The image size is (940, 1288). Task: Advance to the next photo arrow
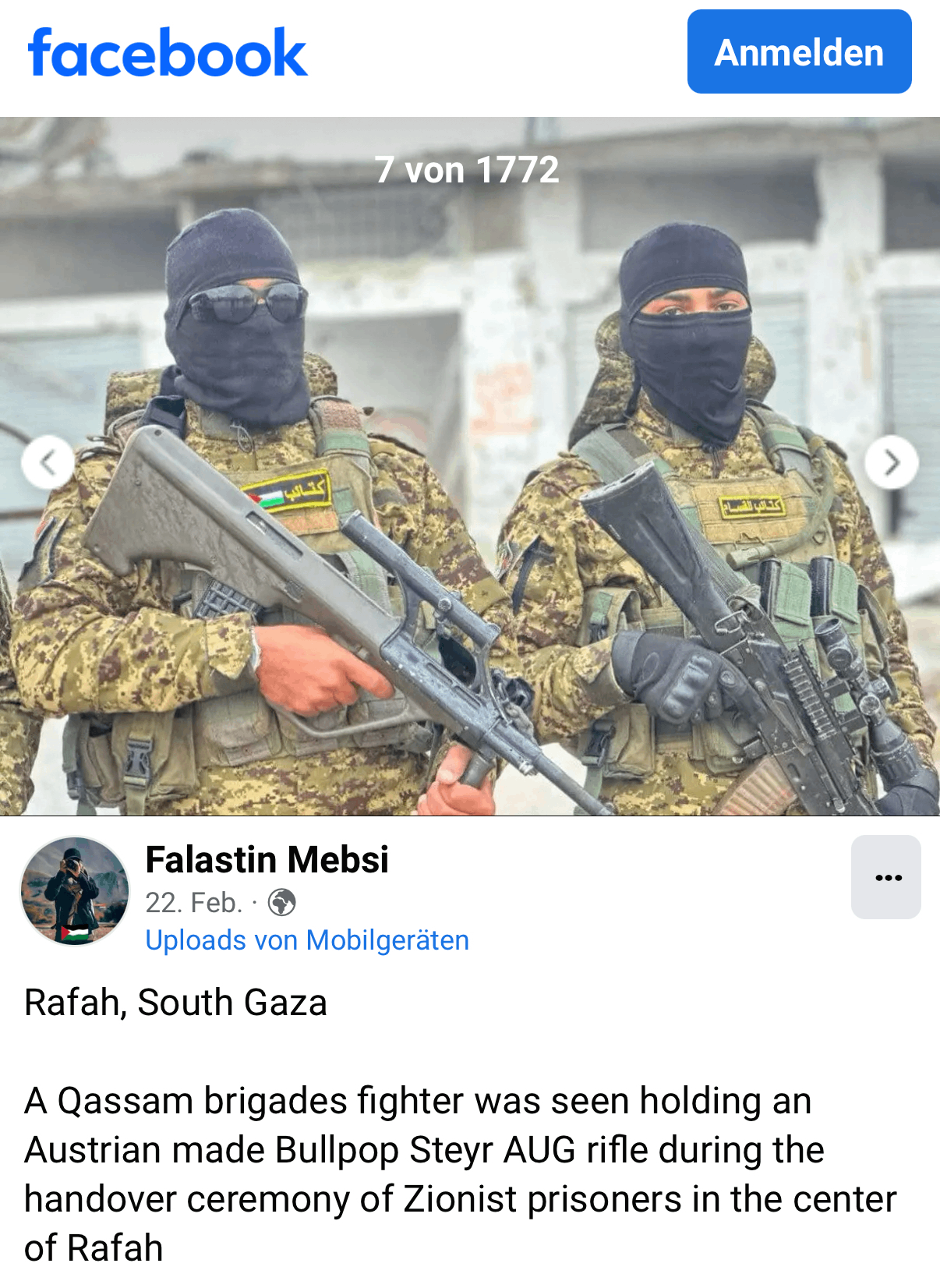[x=892, y=462]
